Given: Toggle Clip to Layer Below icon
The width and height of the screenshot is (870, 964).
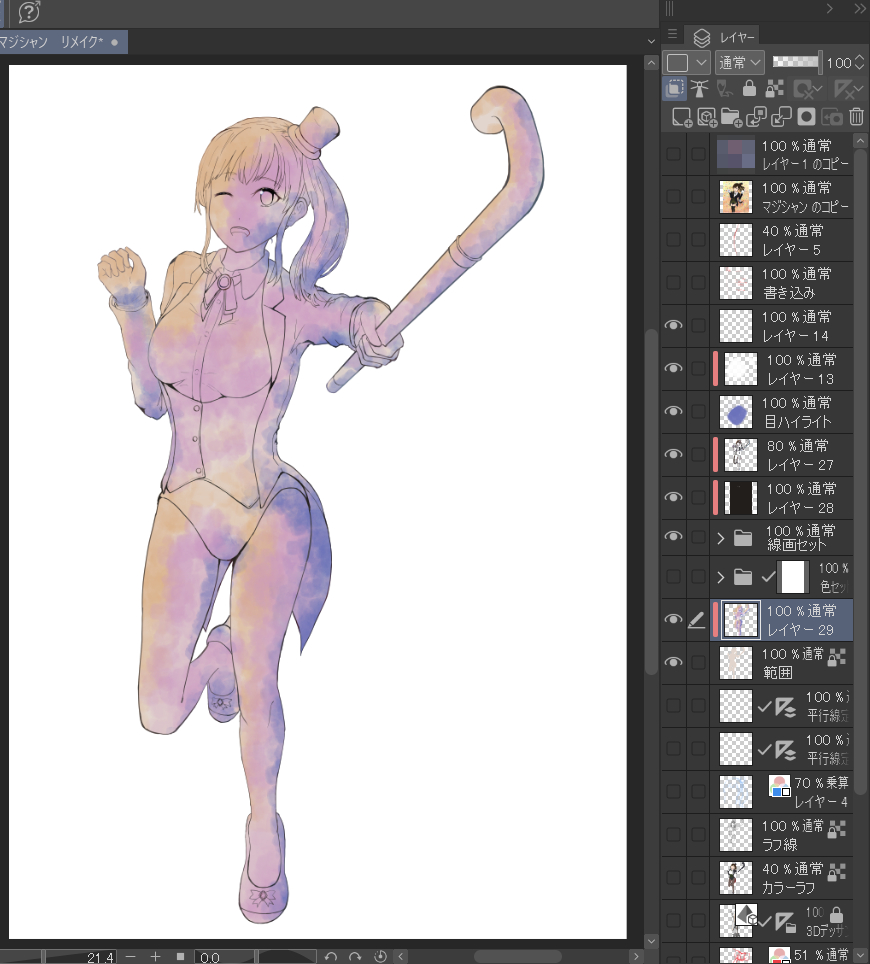Looking at the screenshot, I should coord(674,89).
